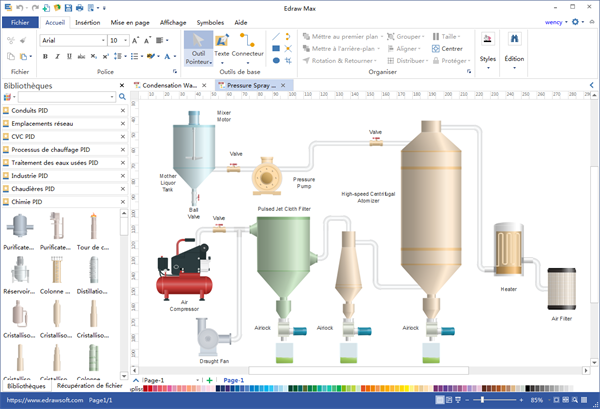Toggle Italic text formatting
This screenshot has width=600, height=409.
coord(58,57)
